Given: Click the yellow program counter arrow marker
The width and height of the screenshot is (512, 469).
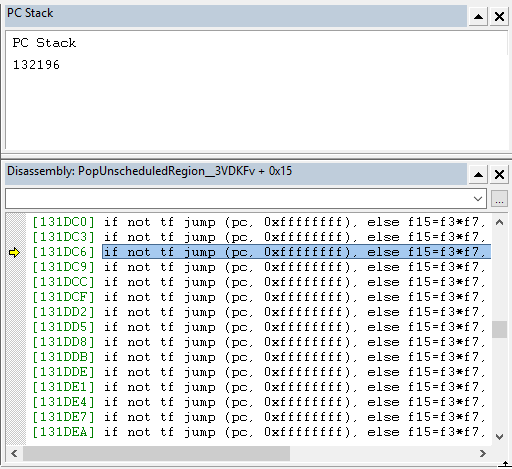Looking at the screenshot, I should pyautogui.click(x=14, y=252).
